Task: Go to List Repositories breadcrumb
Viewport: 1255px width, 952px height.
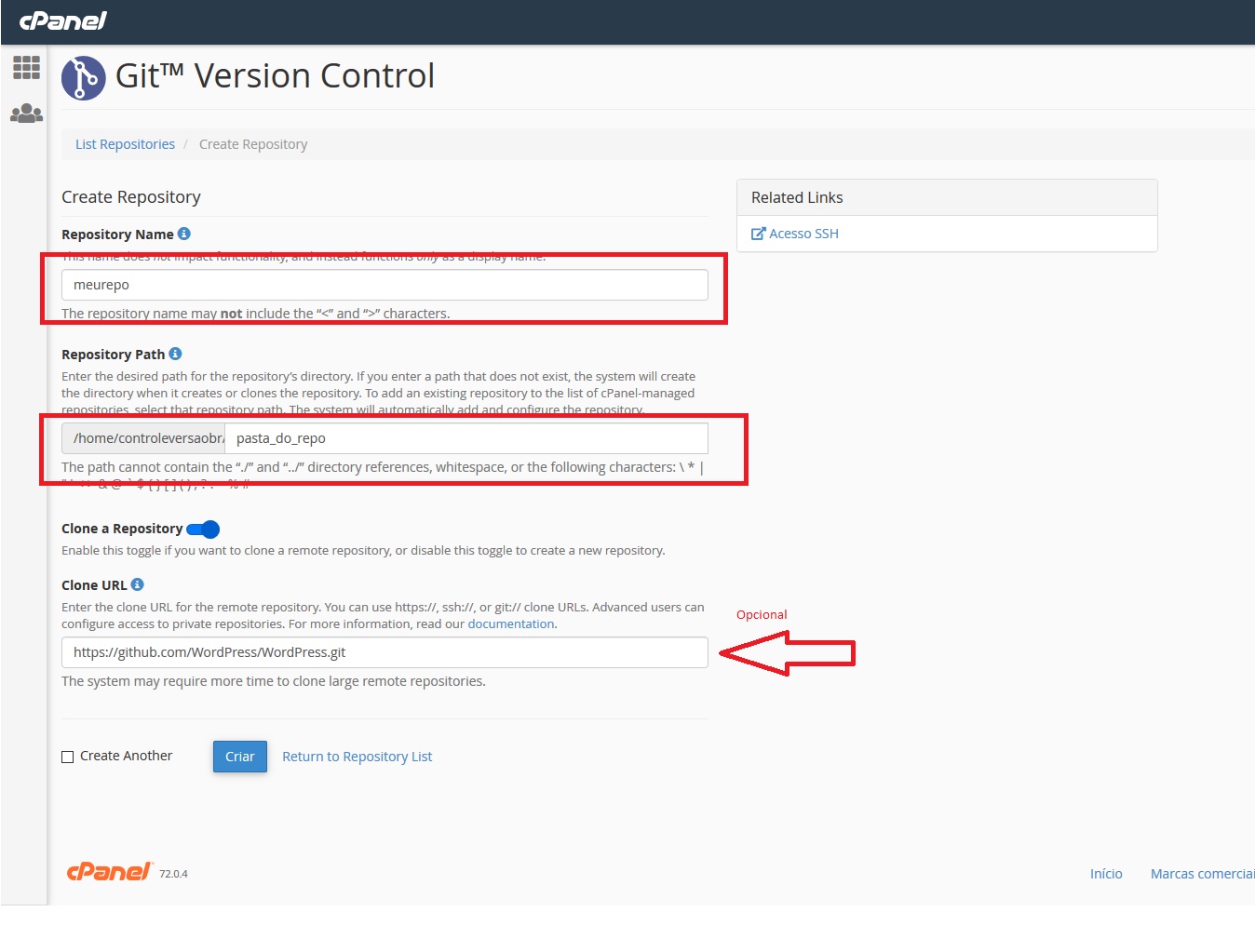Action: coord(125,144)
